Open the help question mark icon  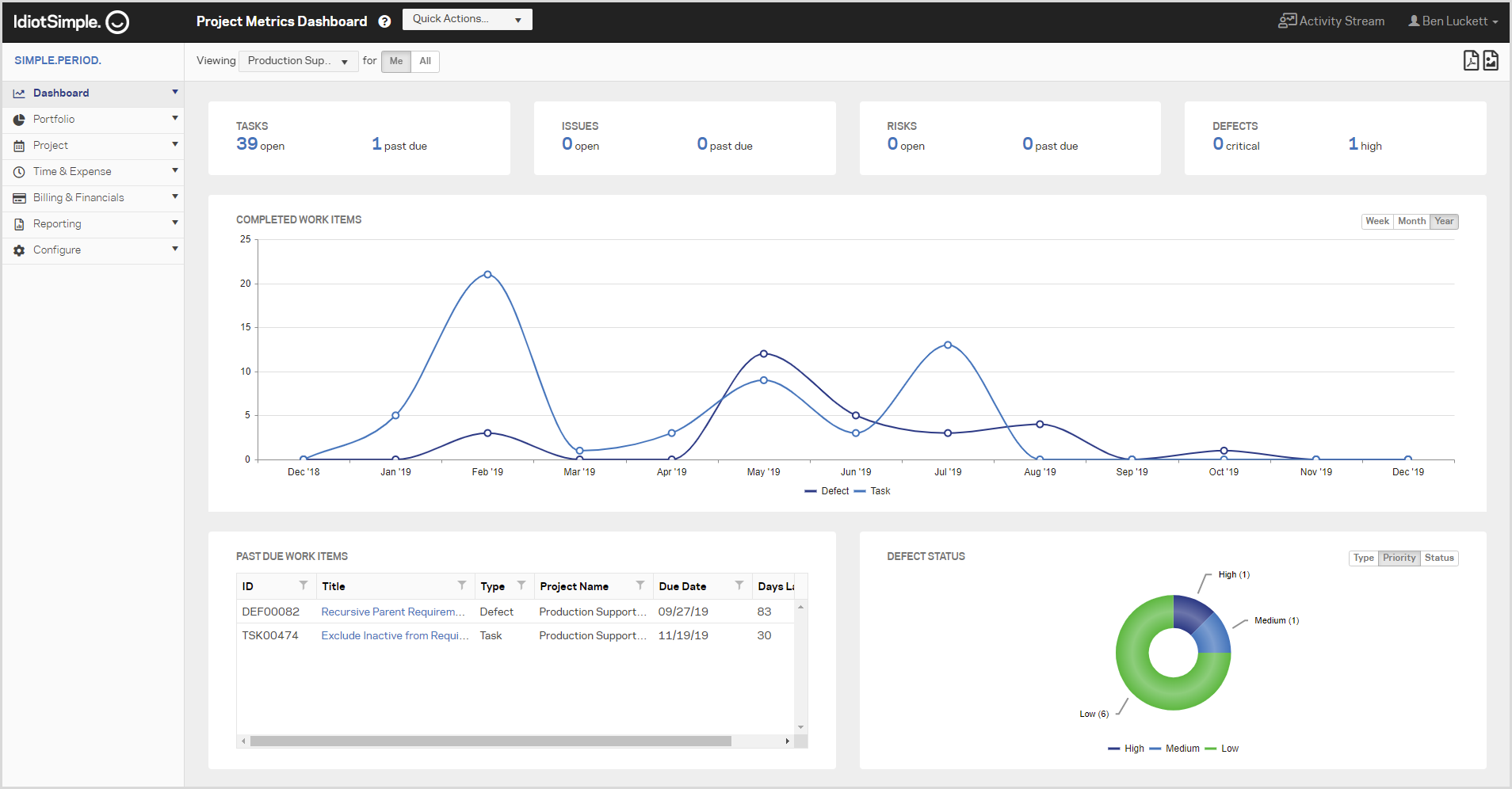click(x=384, y=21)
